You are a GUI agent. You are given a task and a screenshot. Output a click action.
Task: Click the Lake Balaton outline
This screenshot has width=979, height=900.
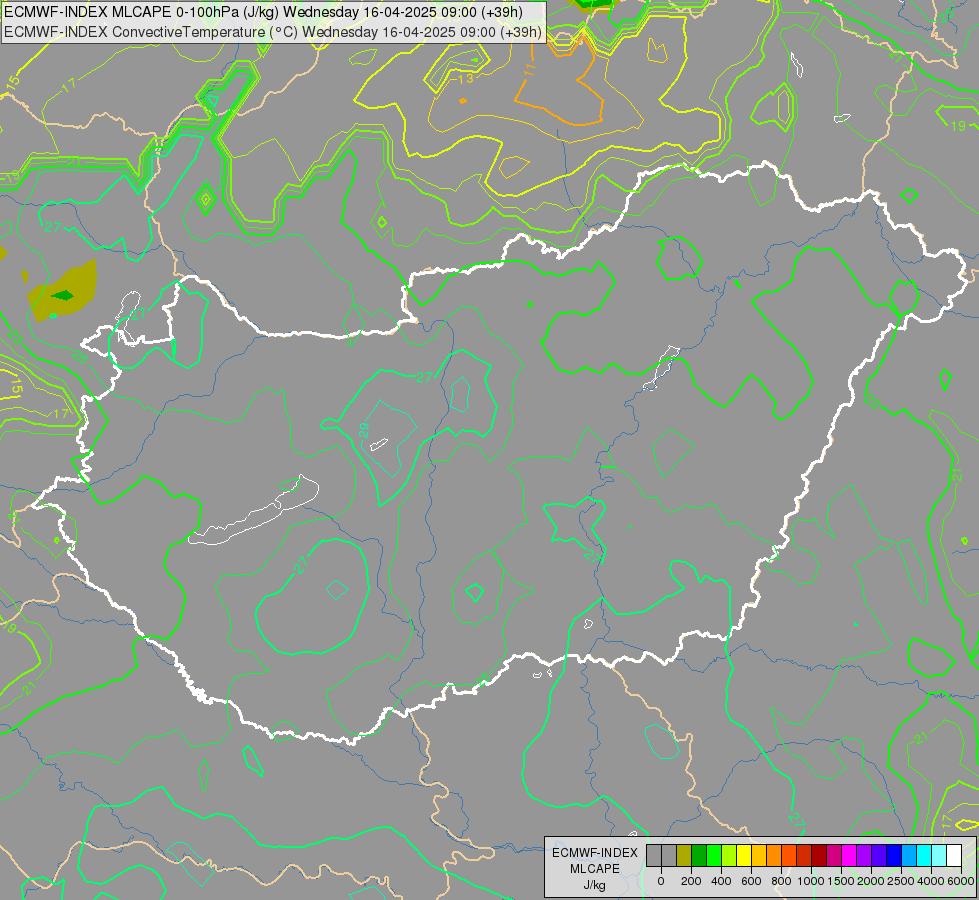pos(253,511)
